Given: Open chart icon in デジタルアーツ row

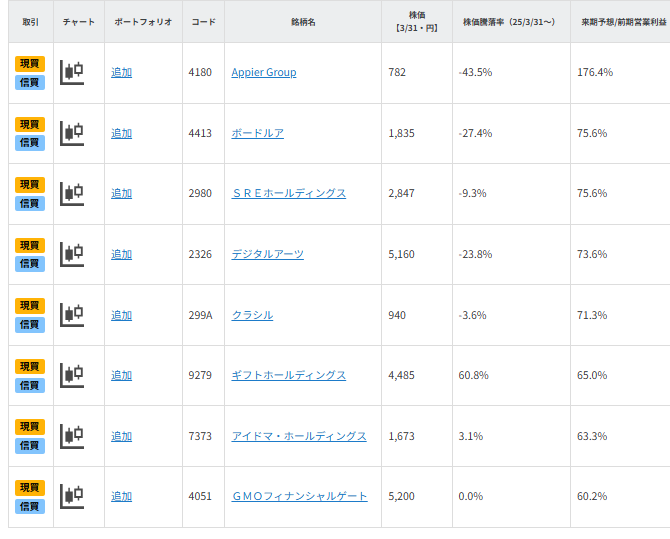Looking at the screenshot, I should tap(72, 254).
